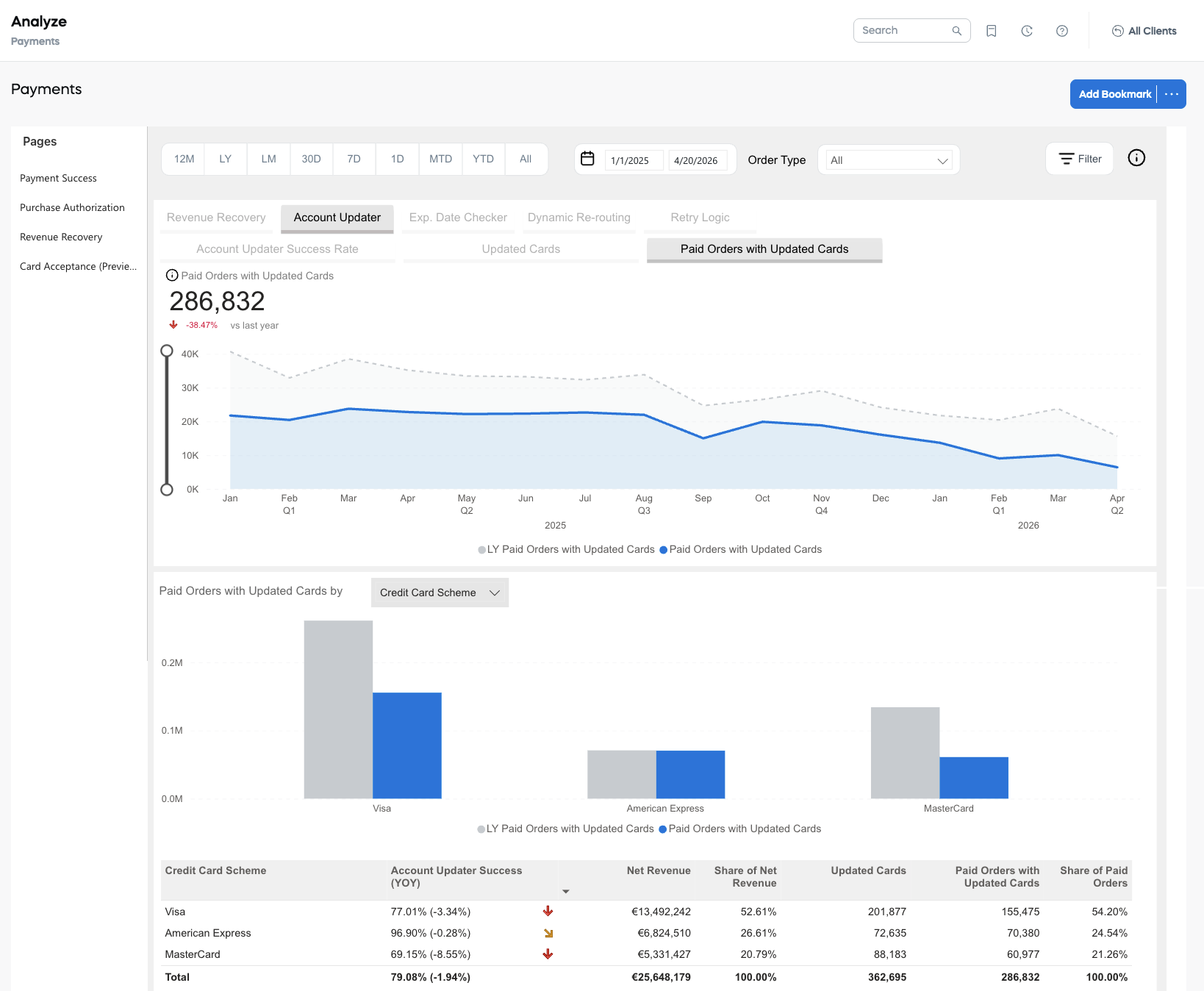The image size is (1204, 991).
Task: Click the Share of Paid Orders header
Action: coord(1093,876)
